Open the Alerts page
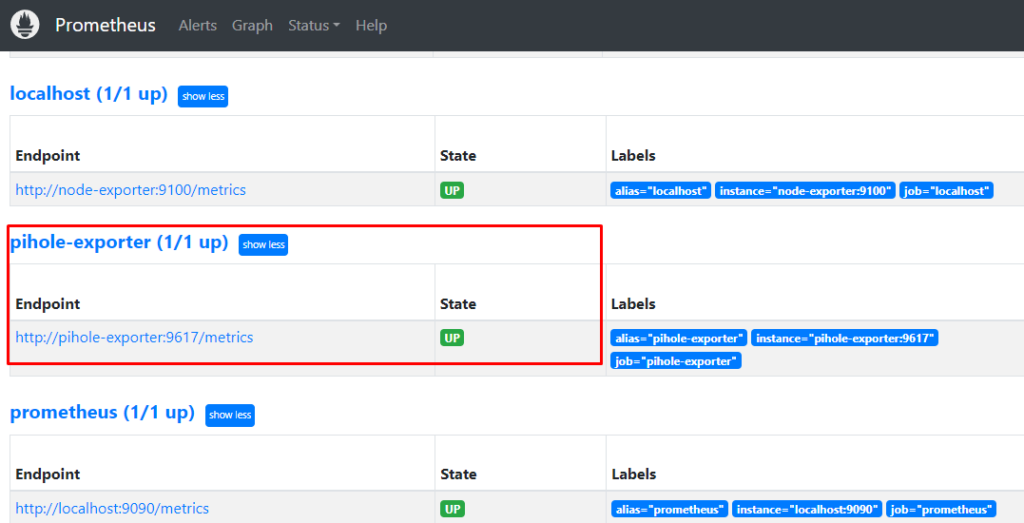Image resolution: width=1024 pixels, height=523 pixels. click(x=197, y=25)
